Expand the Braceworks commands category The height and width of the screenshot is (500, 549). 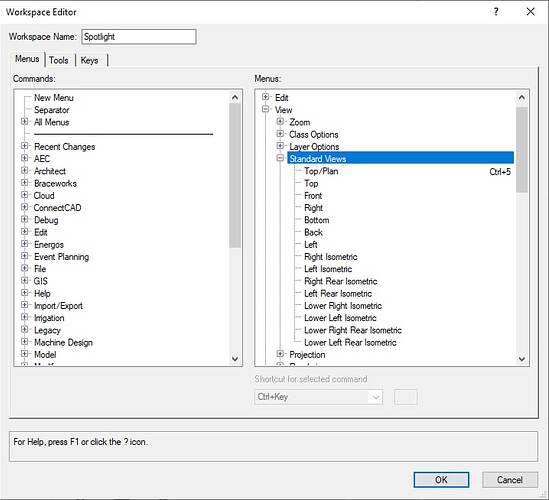[x=25, y=183]
